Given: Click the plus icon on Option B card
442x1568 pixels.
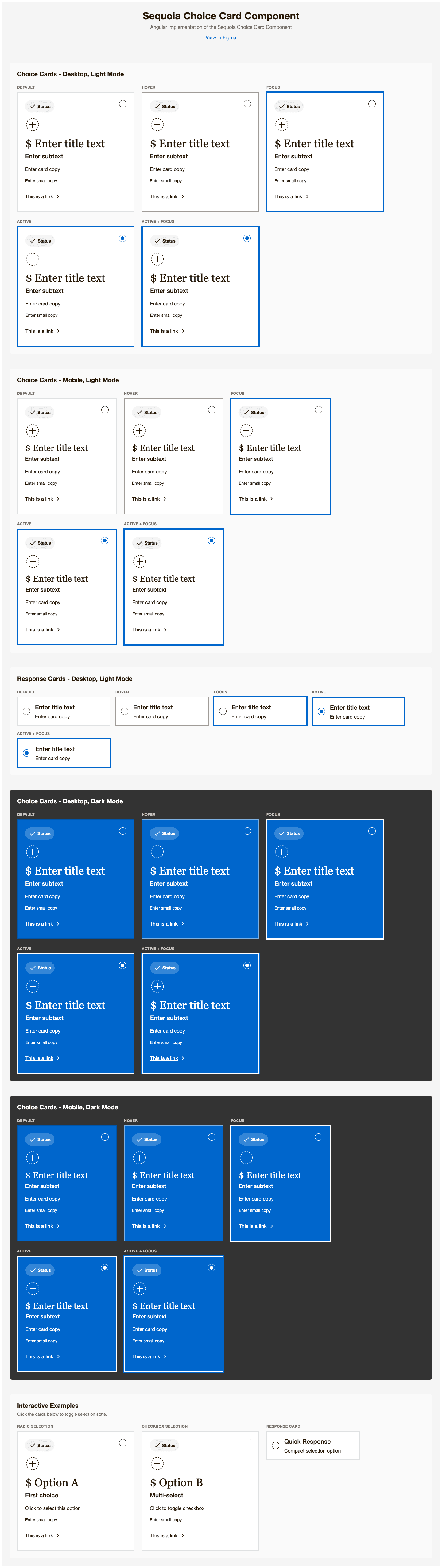Looking at the screenshot, I should (x=157, y=1464).
